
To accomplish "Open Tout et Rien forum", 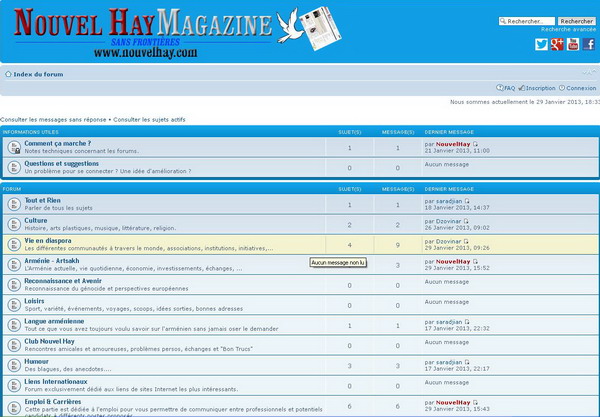I will click(x=42, y=200).
